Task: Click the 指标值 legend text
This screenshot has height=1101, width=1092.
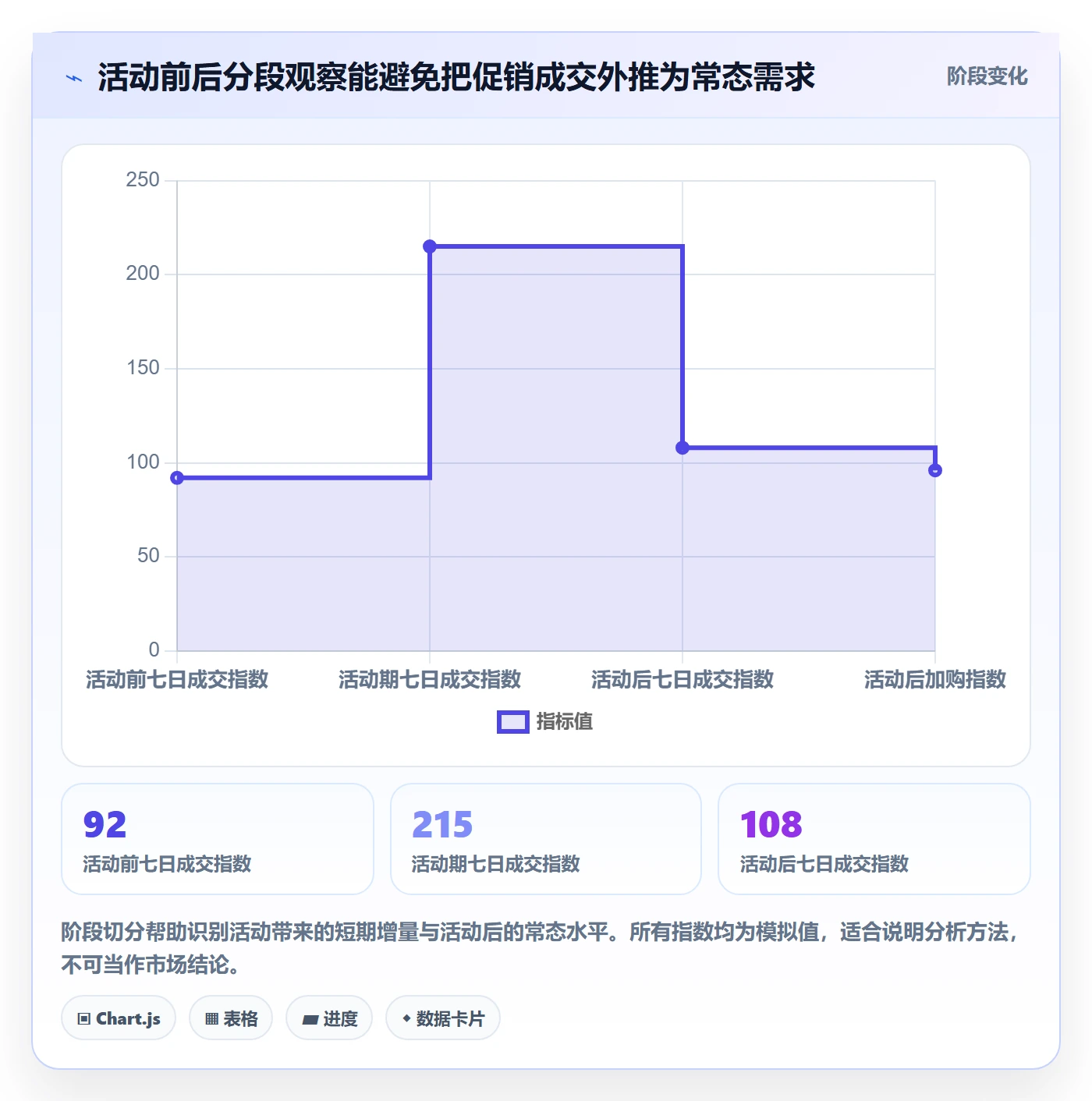Action: (x=565, y=722)
